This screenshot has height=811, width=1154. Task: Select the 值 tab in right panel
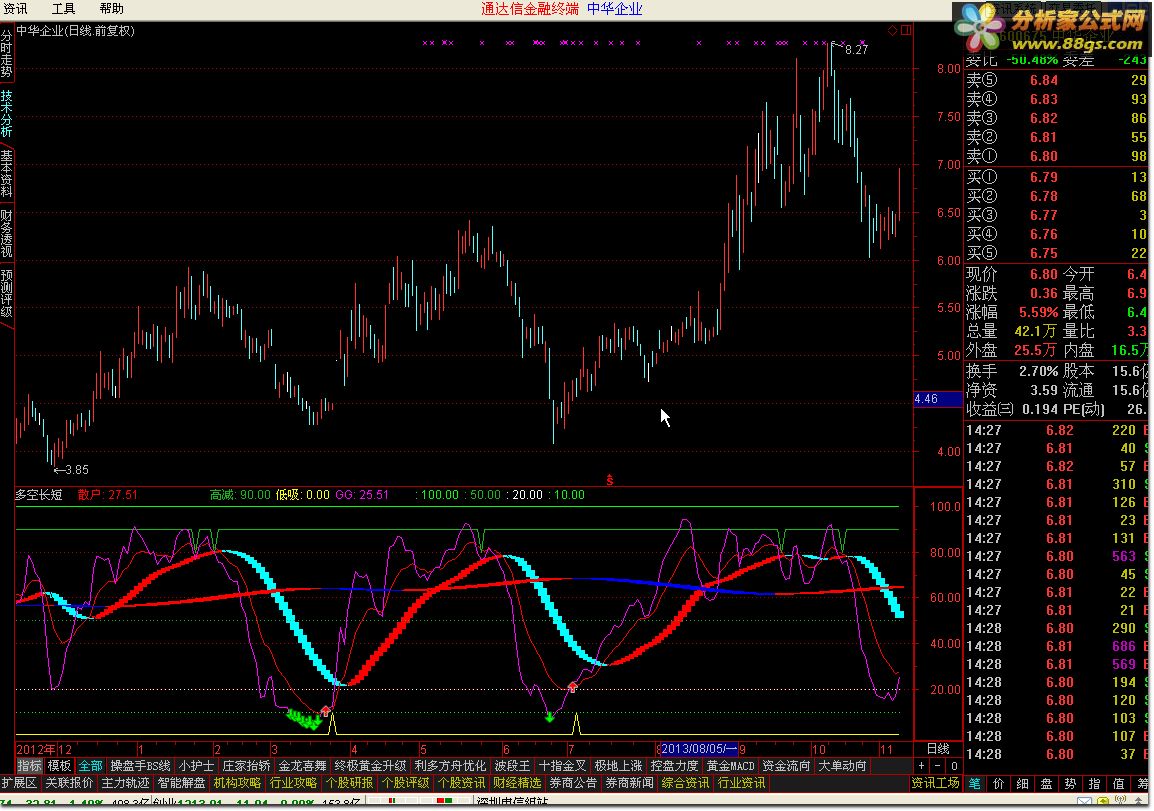tap(1119, 784)
